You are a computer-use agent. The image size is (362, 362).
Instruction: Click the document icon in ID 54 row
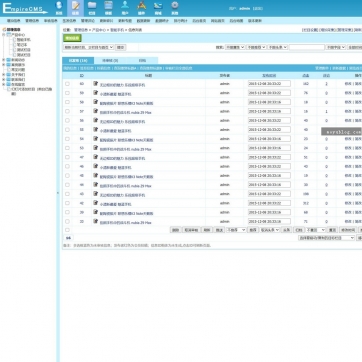[96, 138]
